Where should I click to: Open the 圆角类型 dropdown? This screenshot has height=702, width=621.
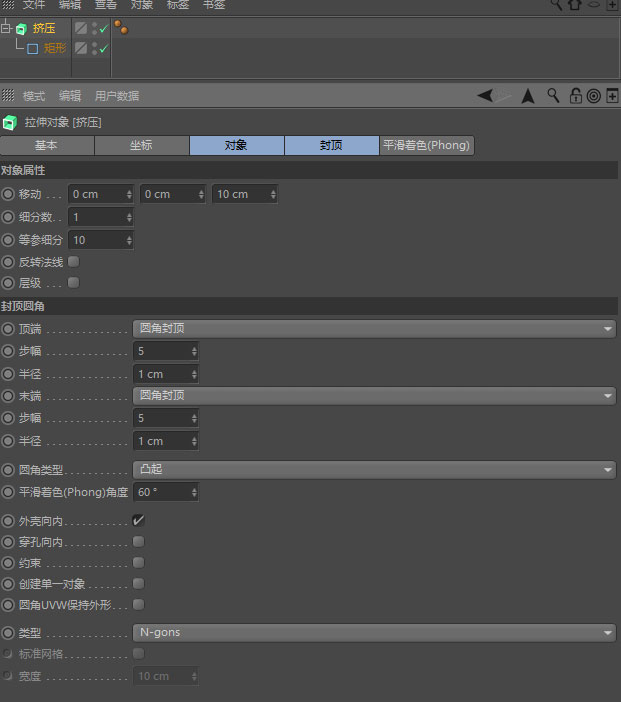pos(374,470)
